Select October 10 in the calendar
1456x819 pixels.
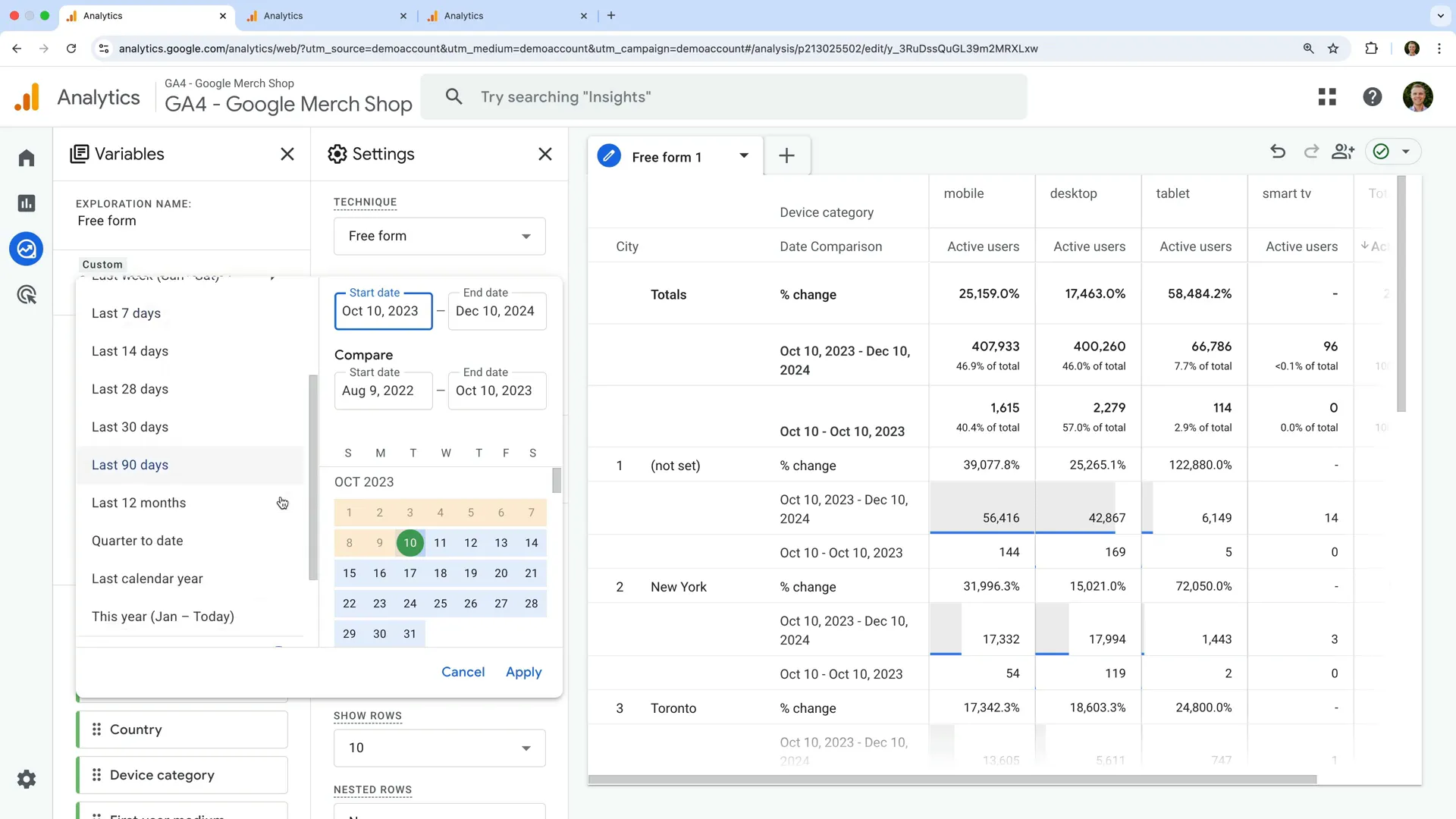coord(409,543)
